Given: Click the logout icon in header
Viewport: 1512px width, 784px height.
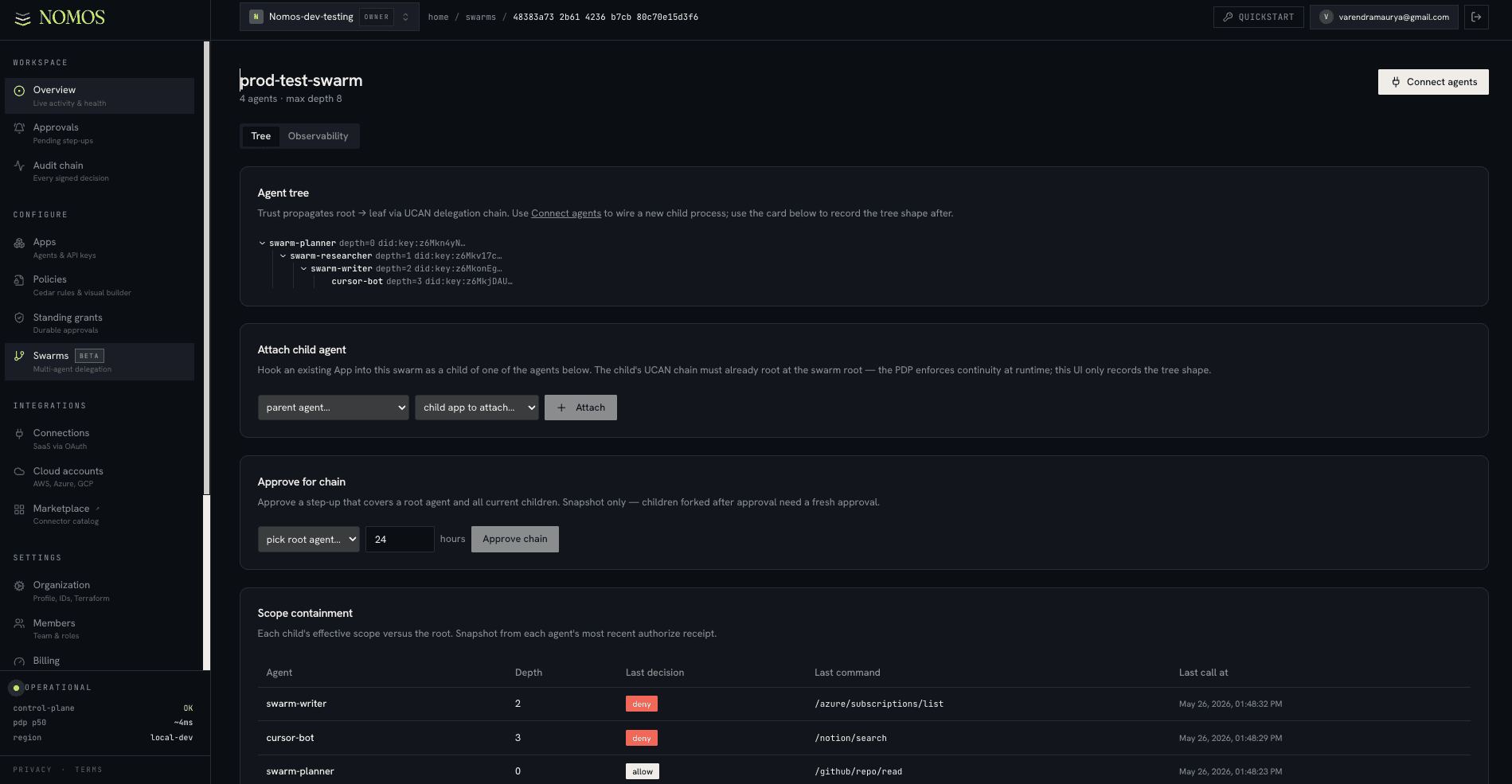Looking at the screenshot, I should click(1476, 17).
